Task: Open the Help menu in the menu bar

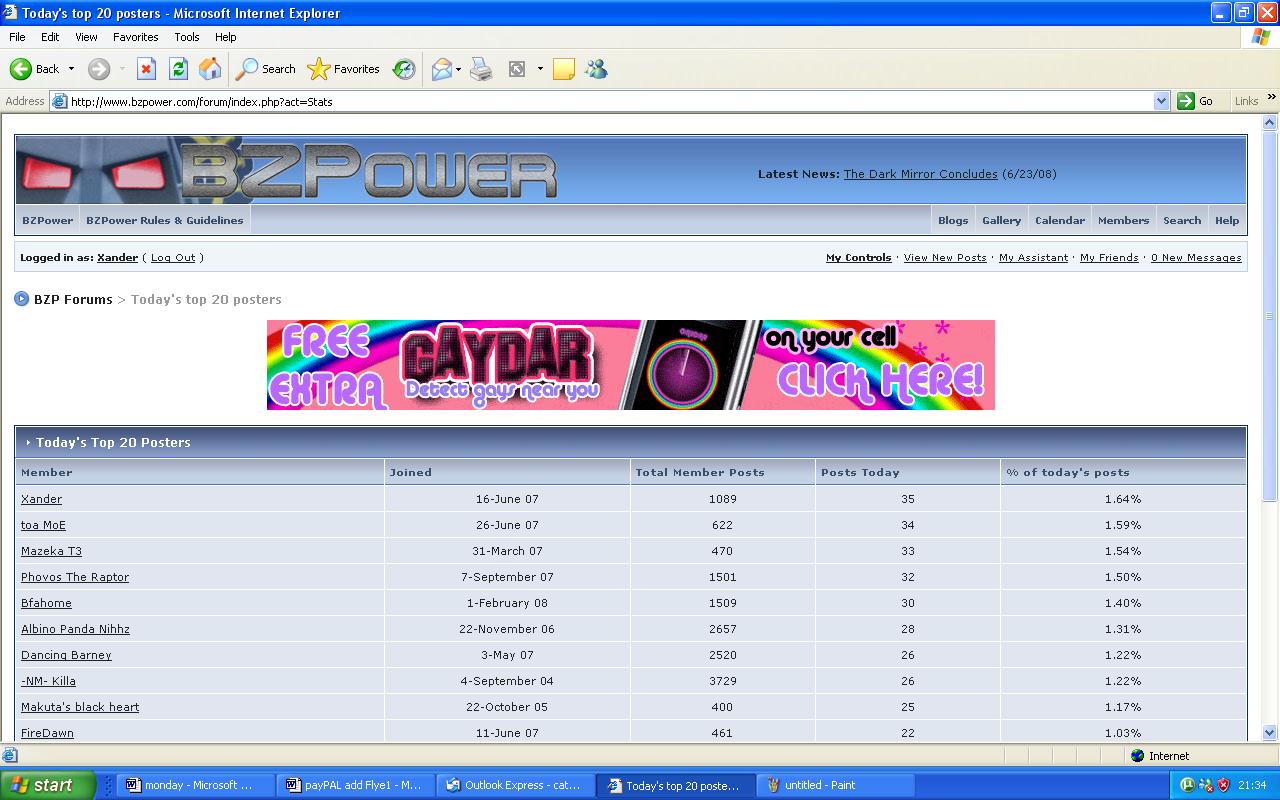Action: click(226, 37)
